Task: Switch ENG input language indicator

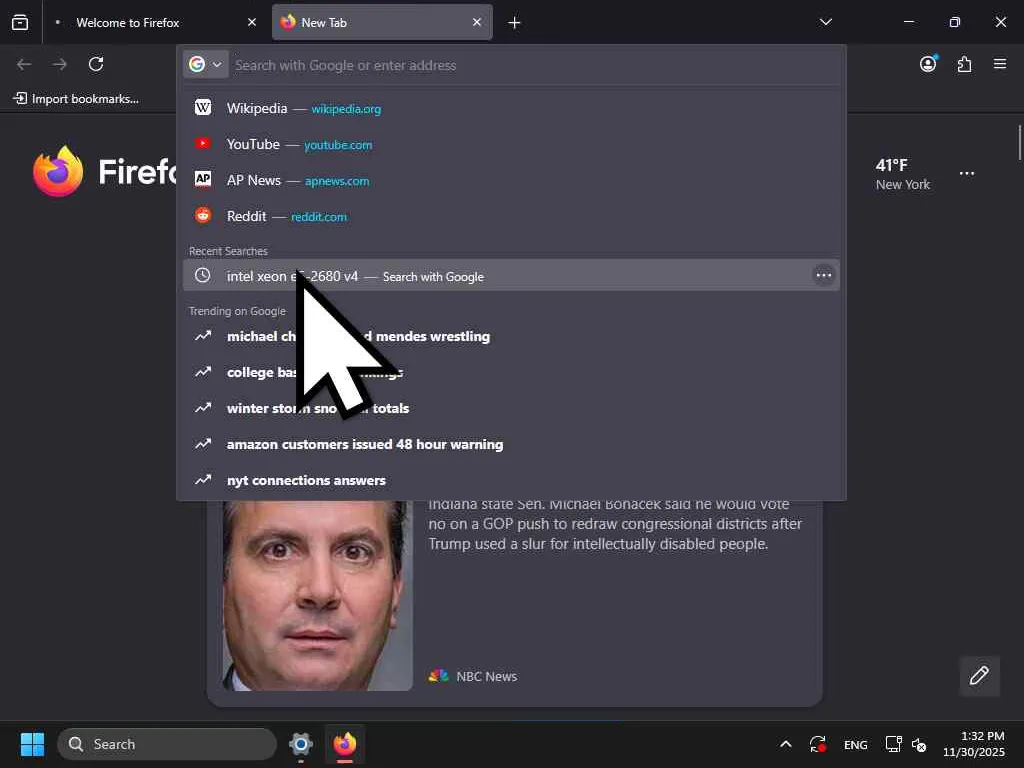Action: pos(856,744)
